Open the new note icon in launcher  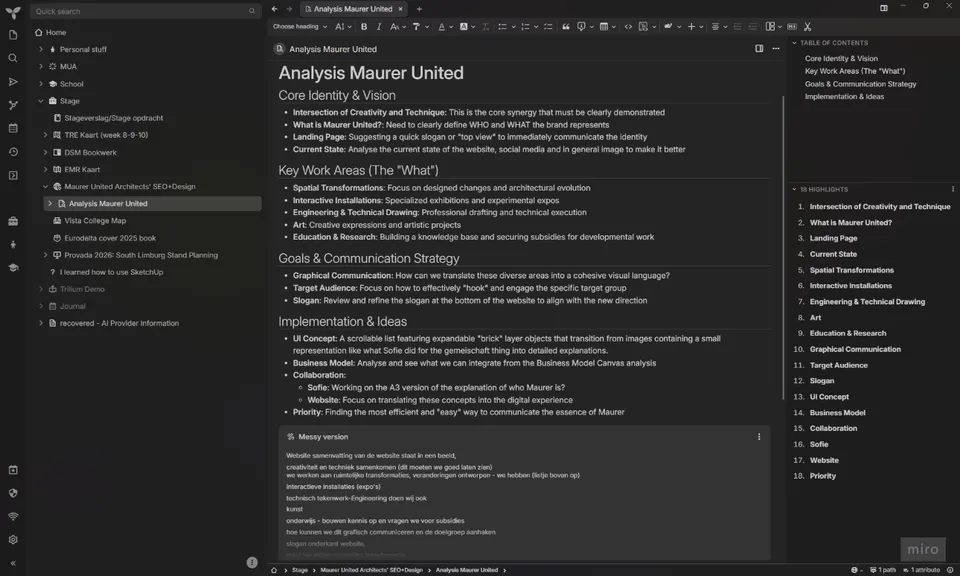(13, 35)
